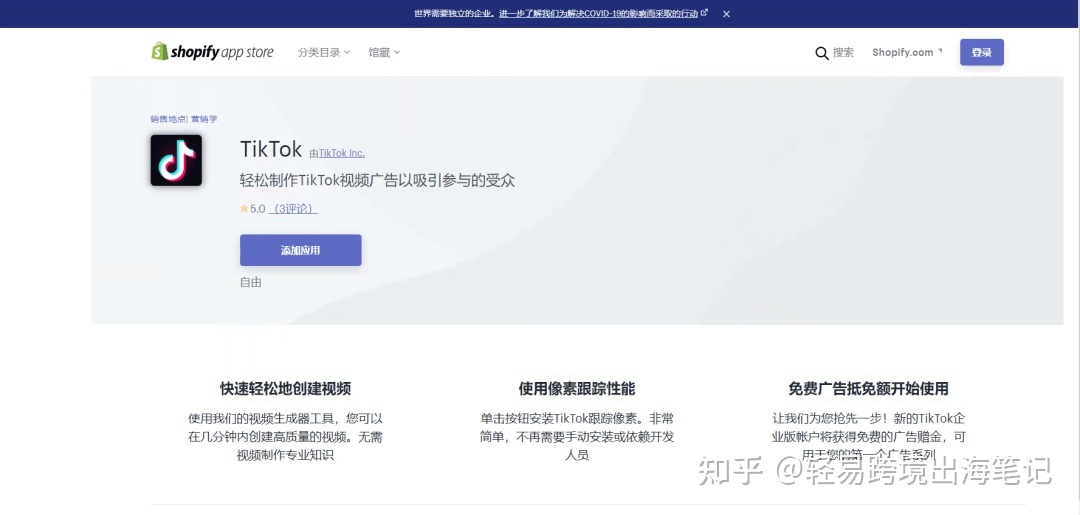This screenshot has width=1080, height=515.
Task: Open the 营销学 category breadcrumb
Action: (204, 119)
